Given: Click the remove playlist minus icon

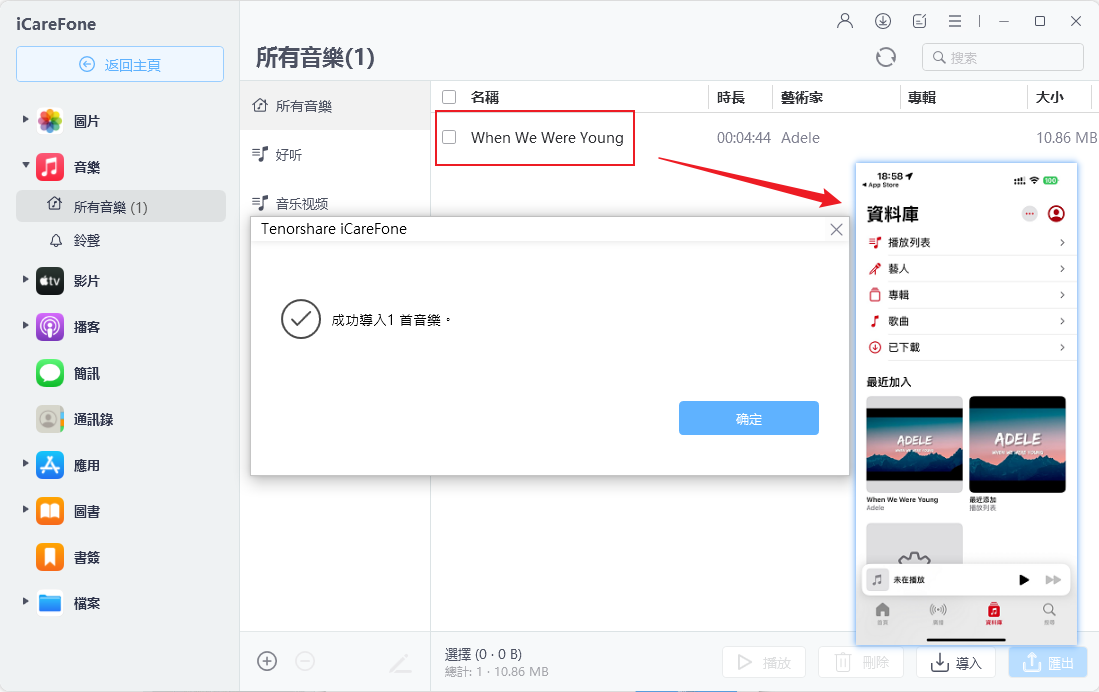Looking at the screenshot, I should pos(305,661).
